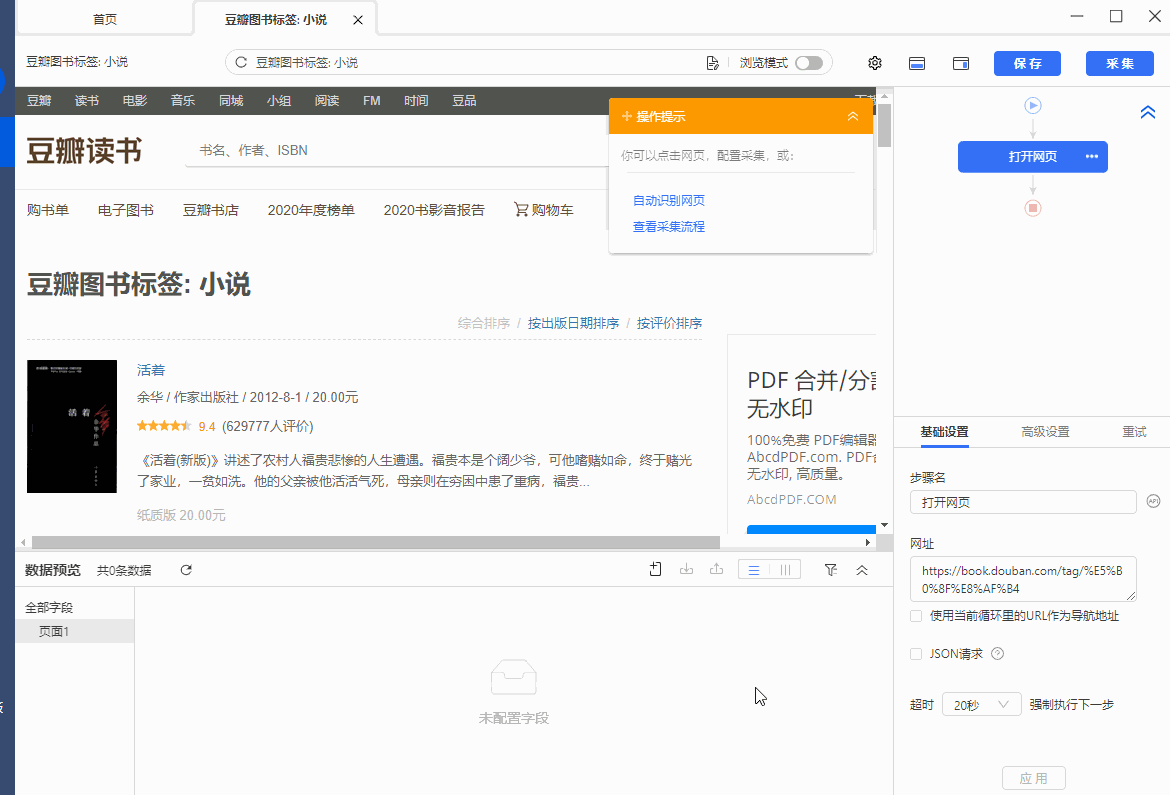Open settings via the gear icon

pyautogui.click(x=875, y=63)
